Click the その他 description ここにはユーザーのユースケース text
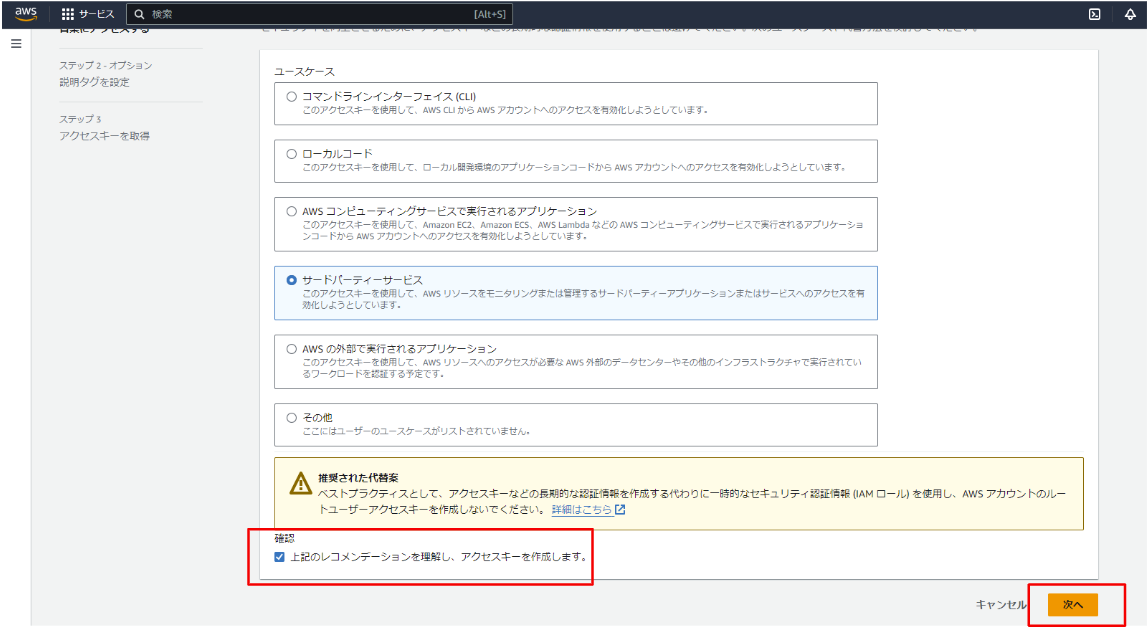1147x634 pixels. click(x=416, y=431)
